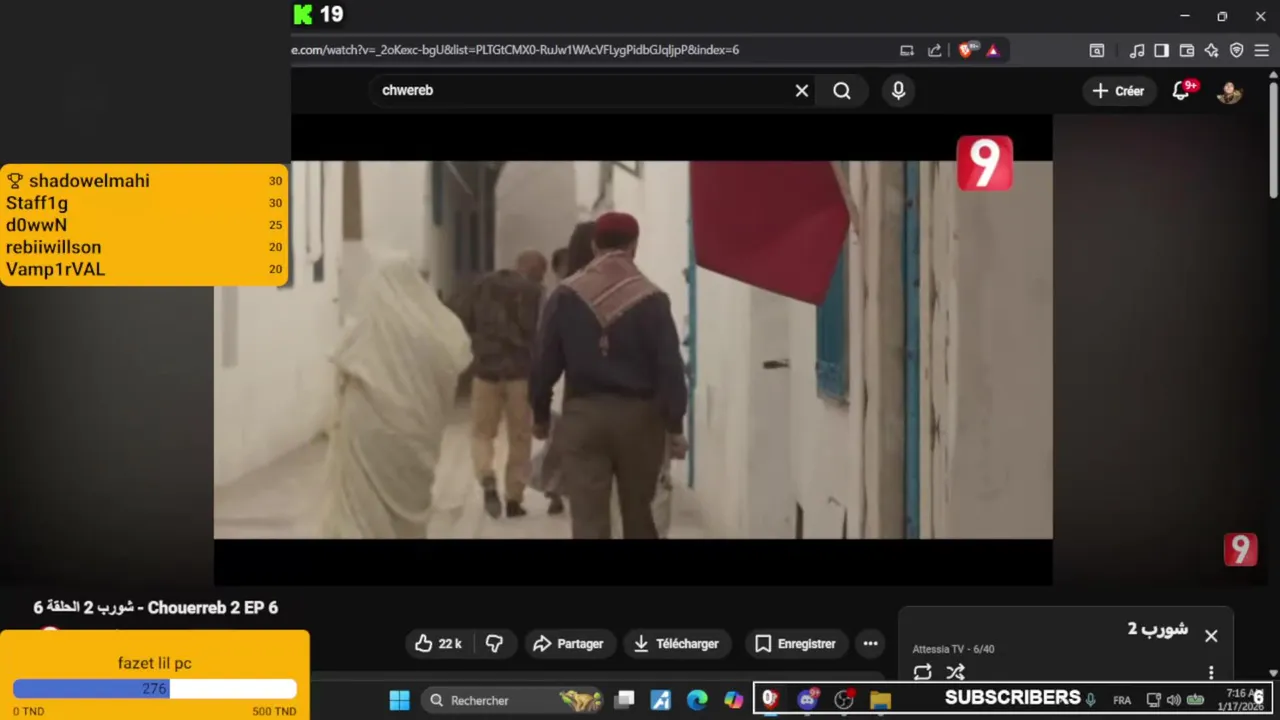Click the Kick logo in the overlay
Image resolution: width=1280 pixels, height=720 pixels.
(x=303, y=15)
